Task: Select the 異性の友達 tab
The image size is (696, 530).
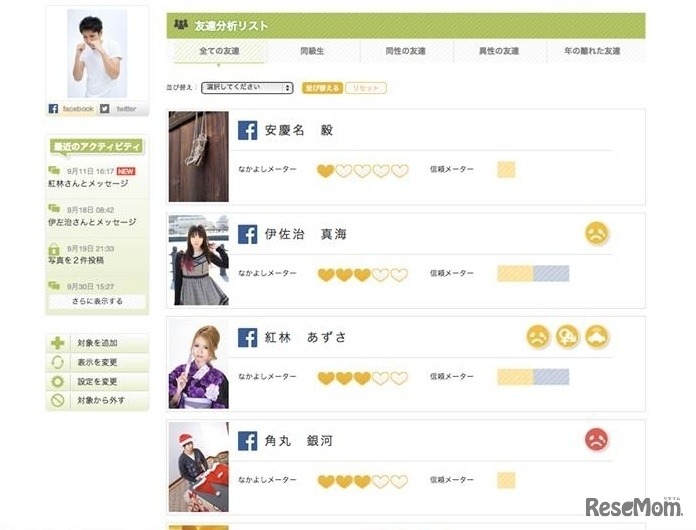Action: pyautogui.click(x=499, y=51)
